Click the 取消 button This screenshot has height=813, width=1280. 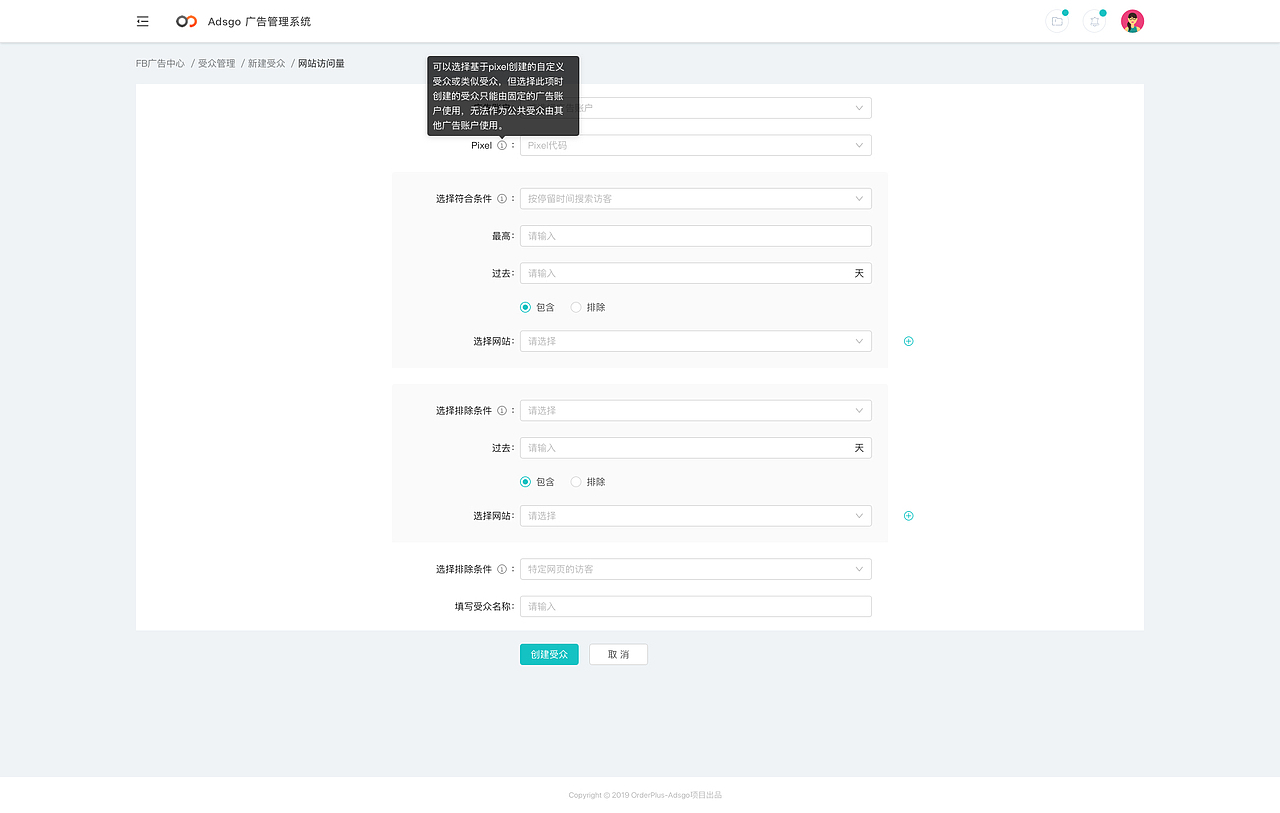click(618, 654)
